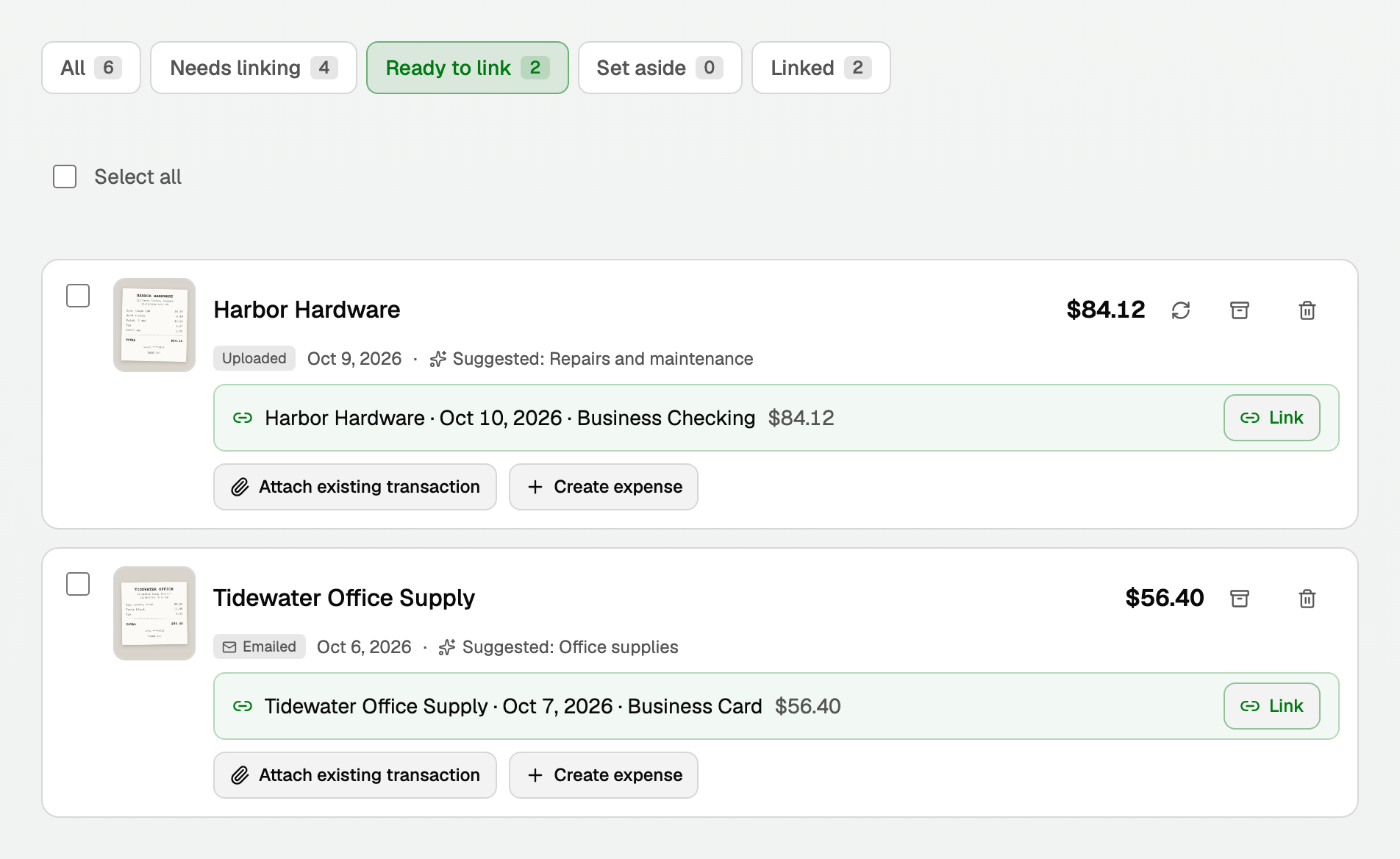Click 'Suggested: Repairs and maintenance' text
The width and height of the screenshot is (1400, 859).
603,359
